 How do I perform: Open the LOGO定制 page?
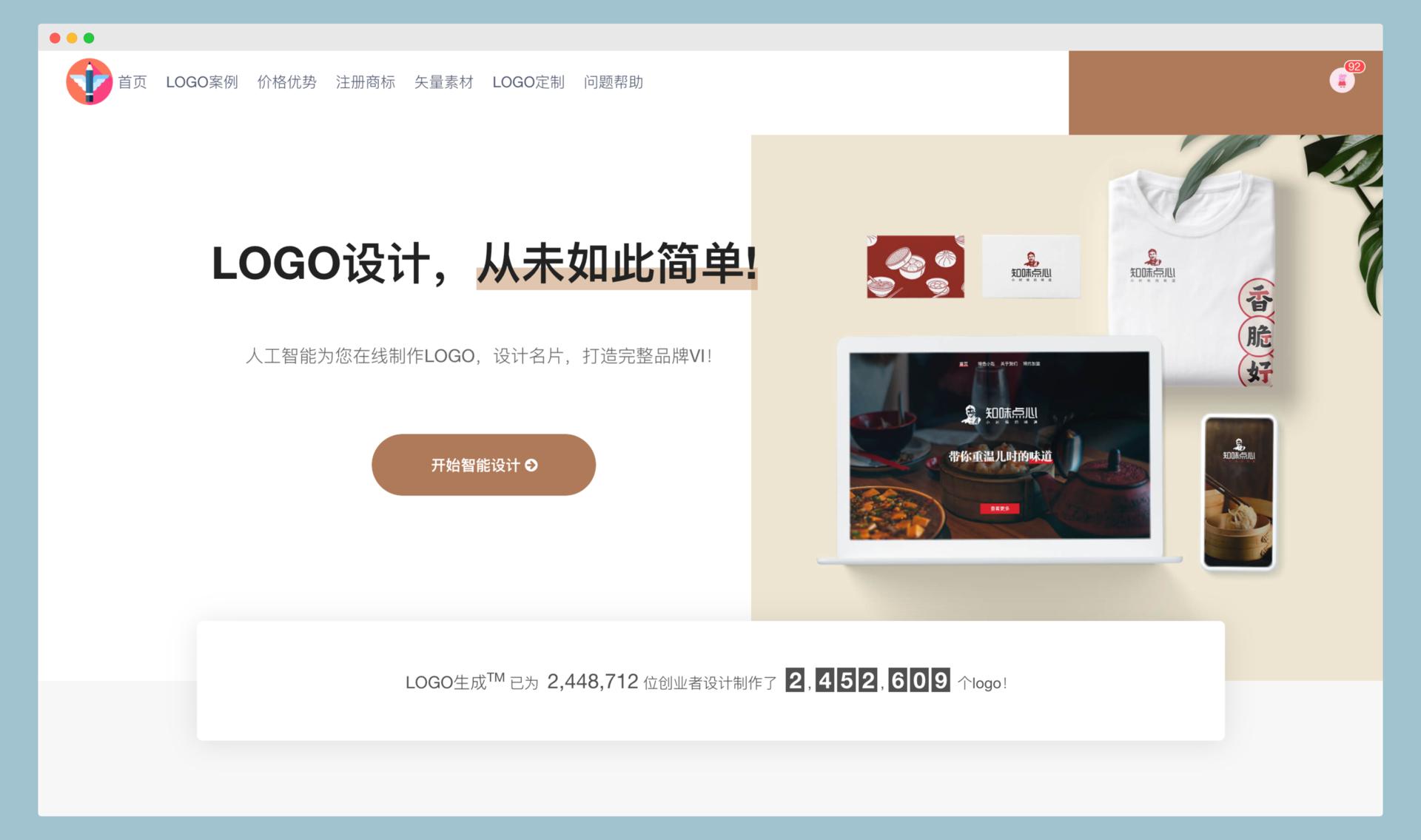529,82
